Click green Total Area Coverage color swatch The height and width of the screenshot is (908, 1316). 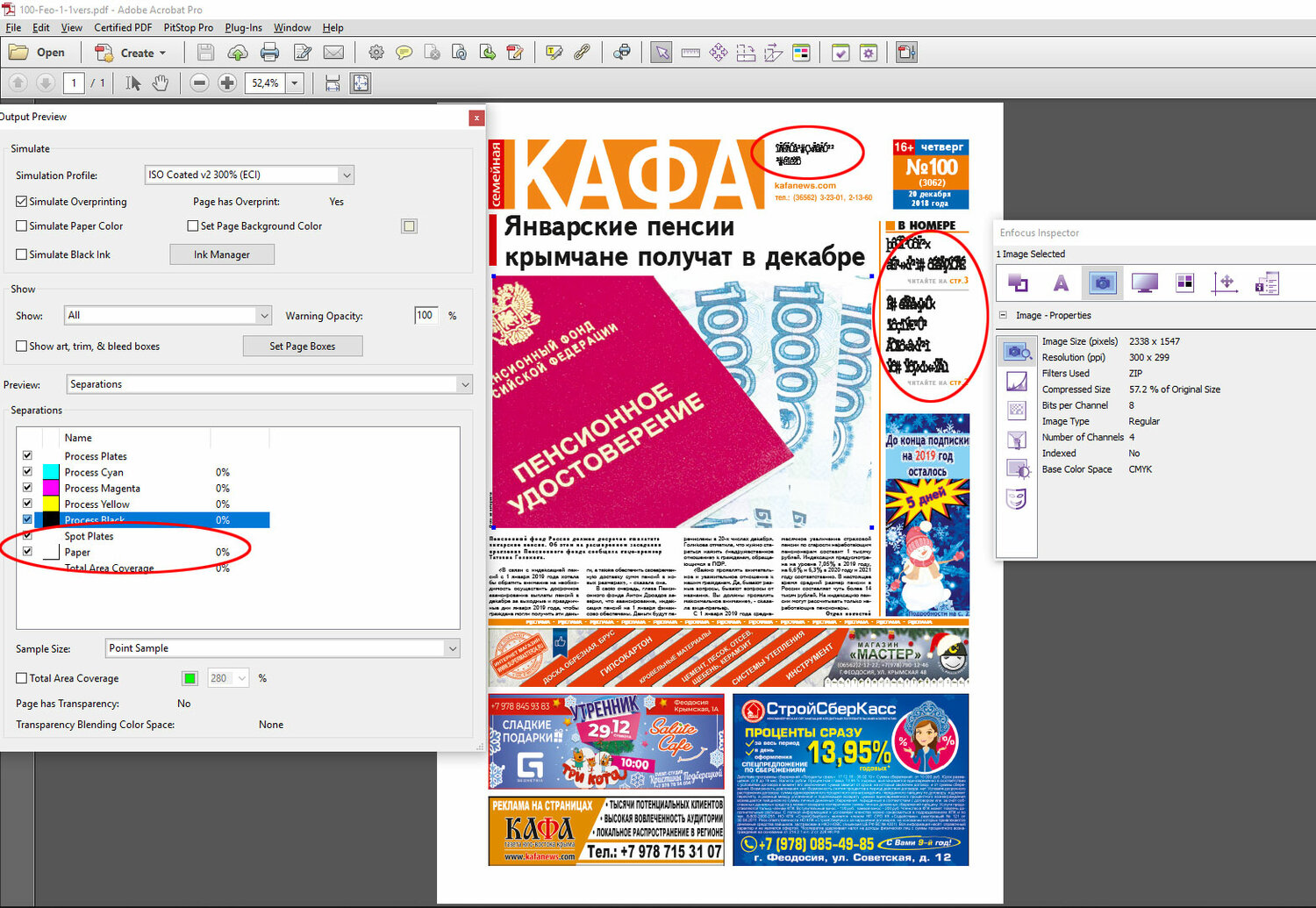tap(190, 678)
